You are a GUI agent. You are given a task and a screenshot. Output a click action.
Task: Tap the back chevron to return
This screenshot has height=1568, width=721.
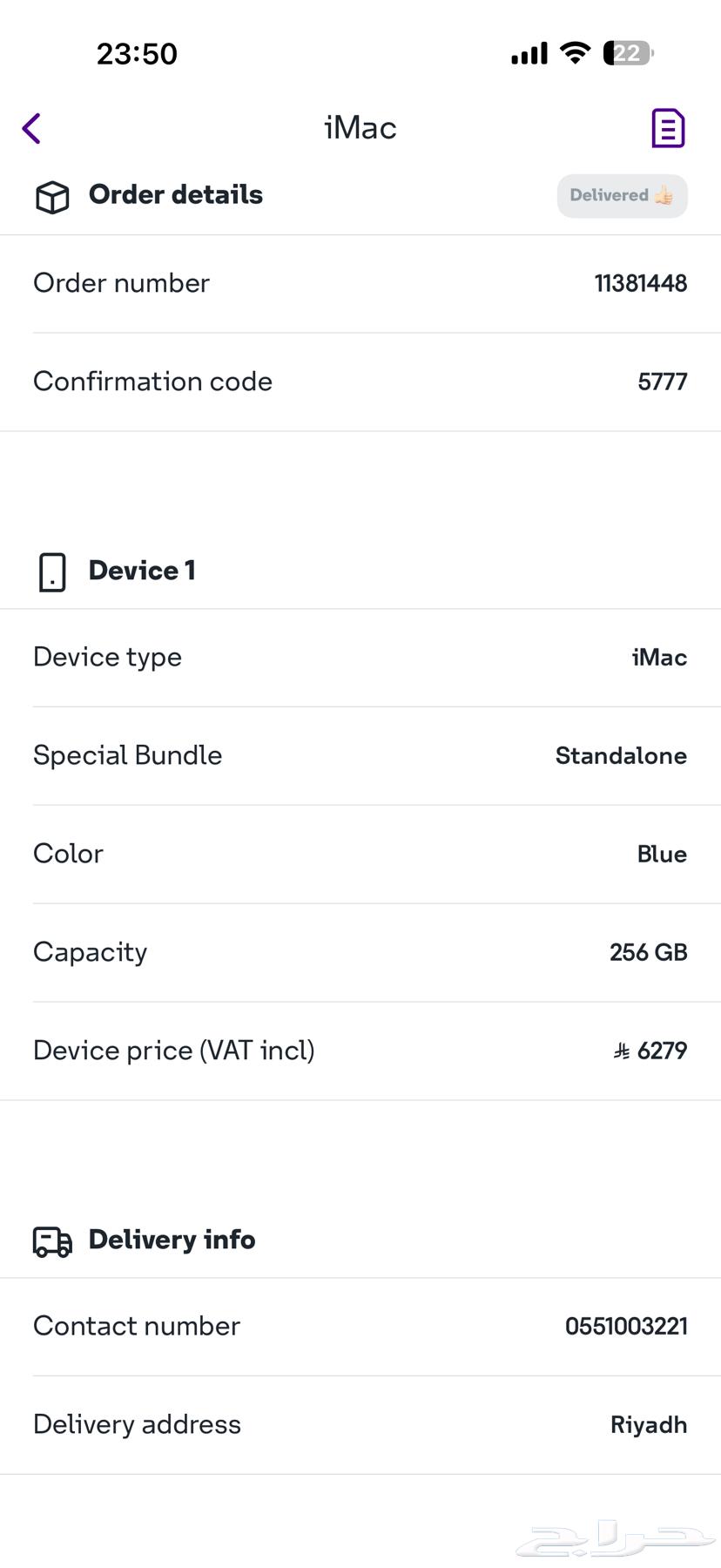(31, 128)
